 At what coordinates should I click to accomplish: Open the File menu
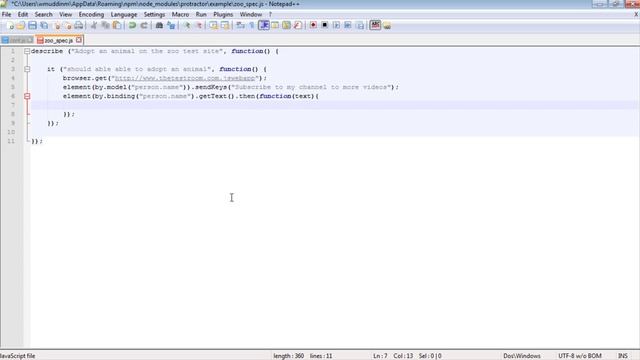[7, 14]
